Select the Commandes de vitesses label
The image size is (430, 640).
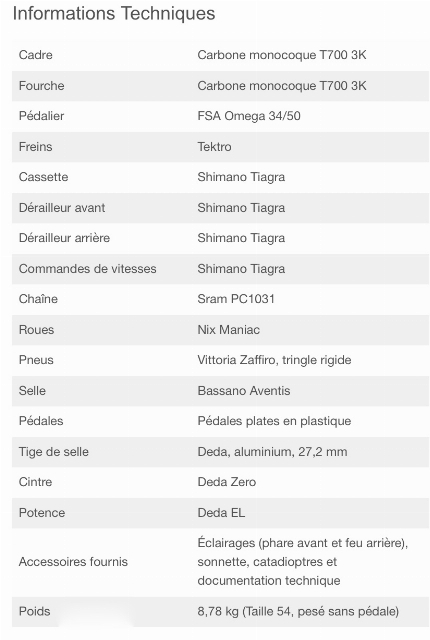[x=88, y=269]
